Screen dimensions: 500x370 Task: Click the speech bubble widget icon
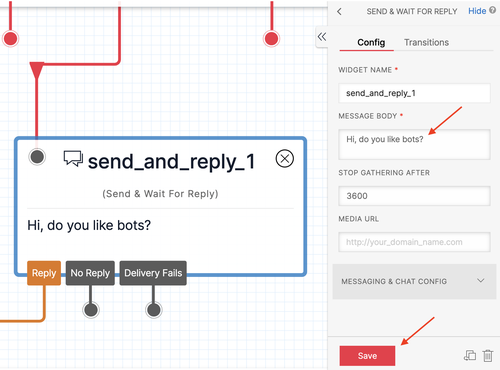(x=73, y=159)
